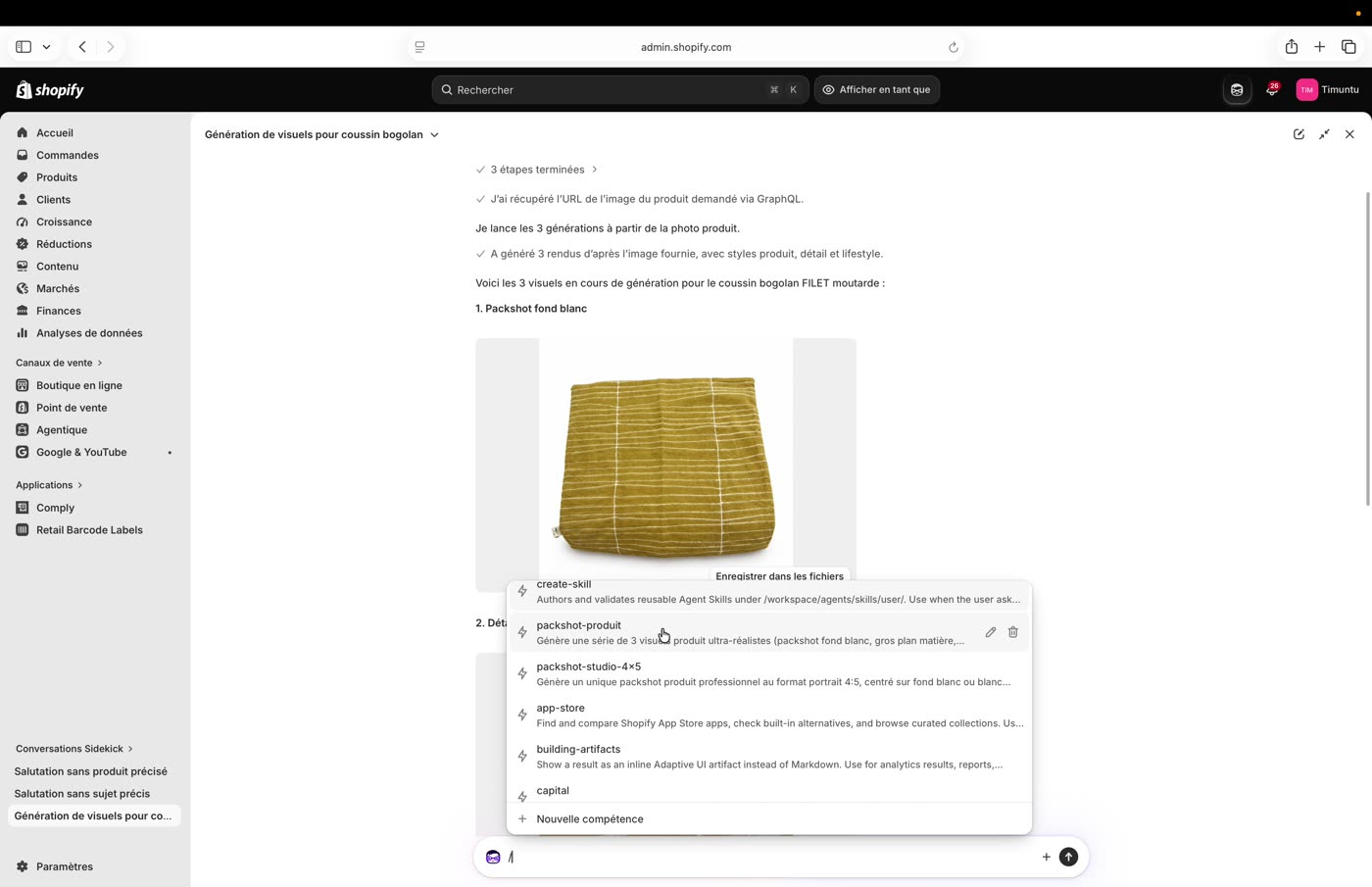Viewport: 1372px width, 887px height.
Task: Toggle browser sidebar button
Action: pos(24,46)
